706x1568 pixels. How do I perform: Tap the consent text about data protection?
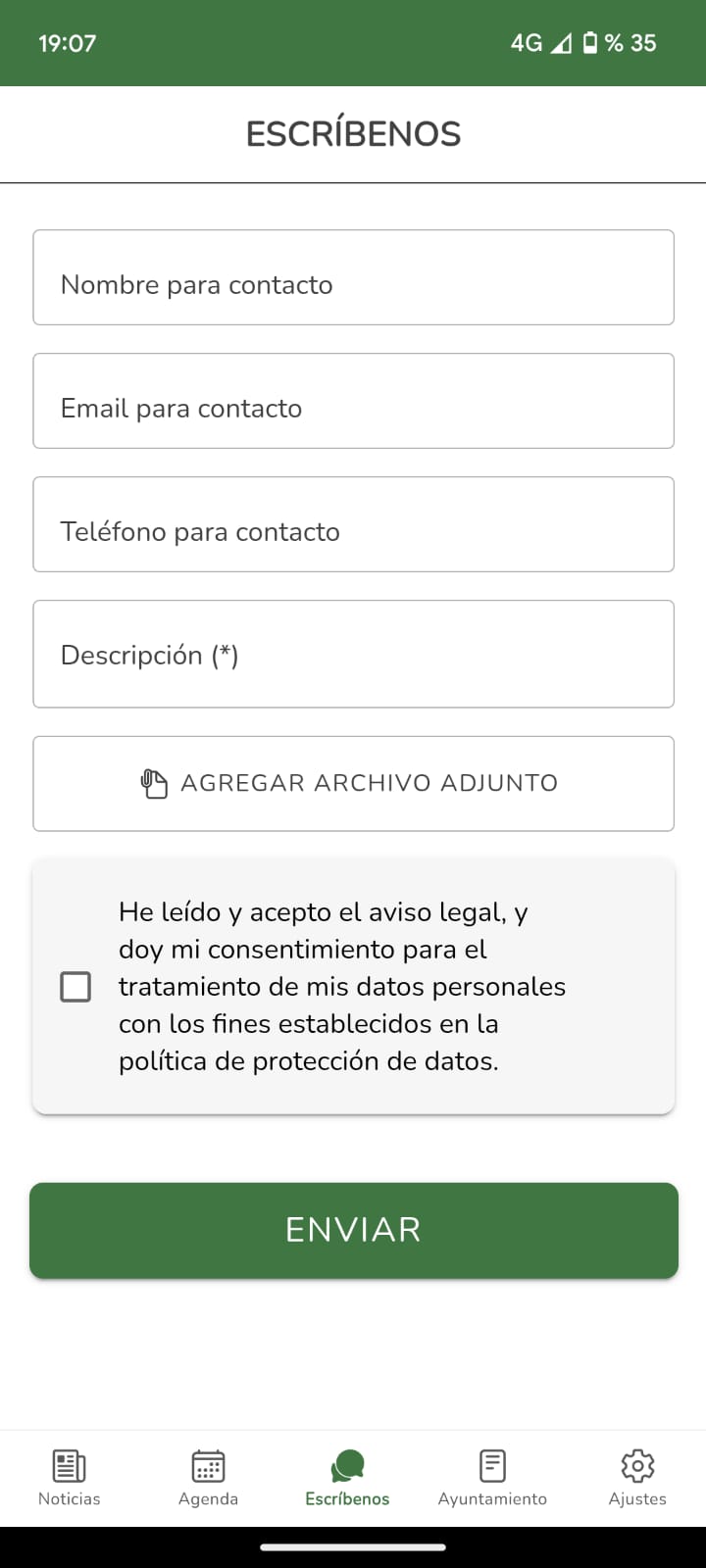[342, 987]
